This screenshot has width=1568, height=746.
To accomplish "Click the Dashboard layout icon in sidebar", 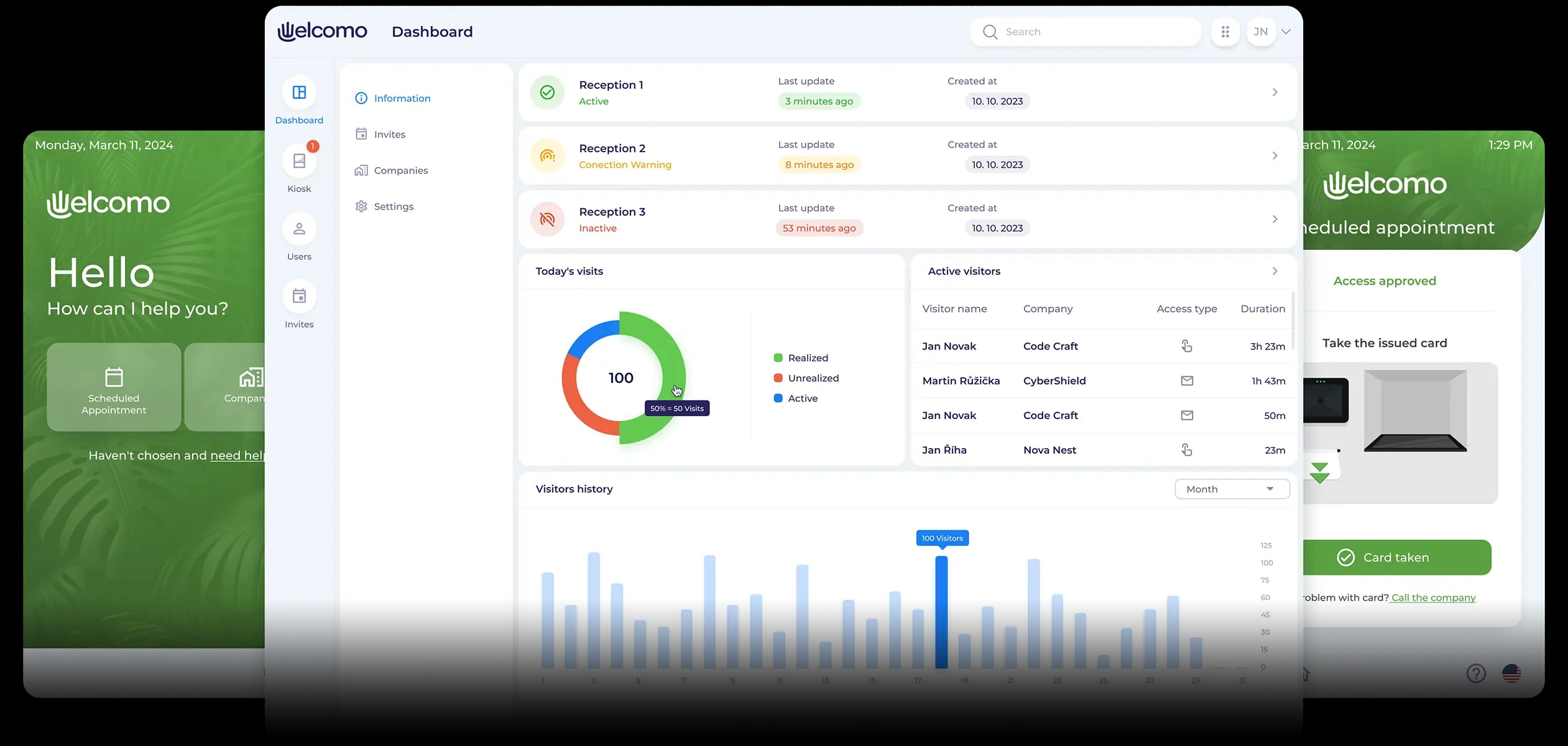I will pyautogui.click(x=299, y=93).
